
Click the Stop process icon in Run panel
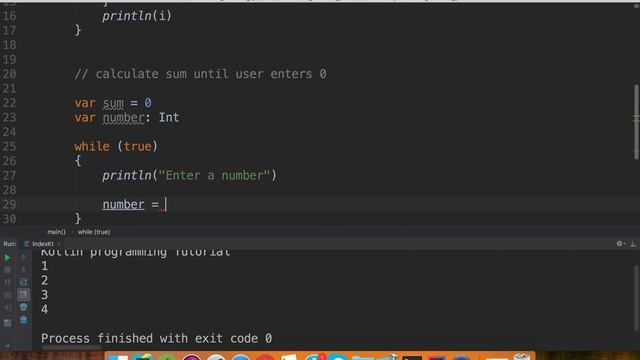7,270
